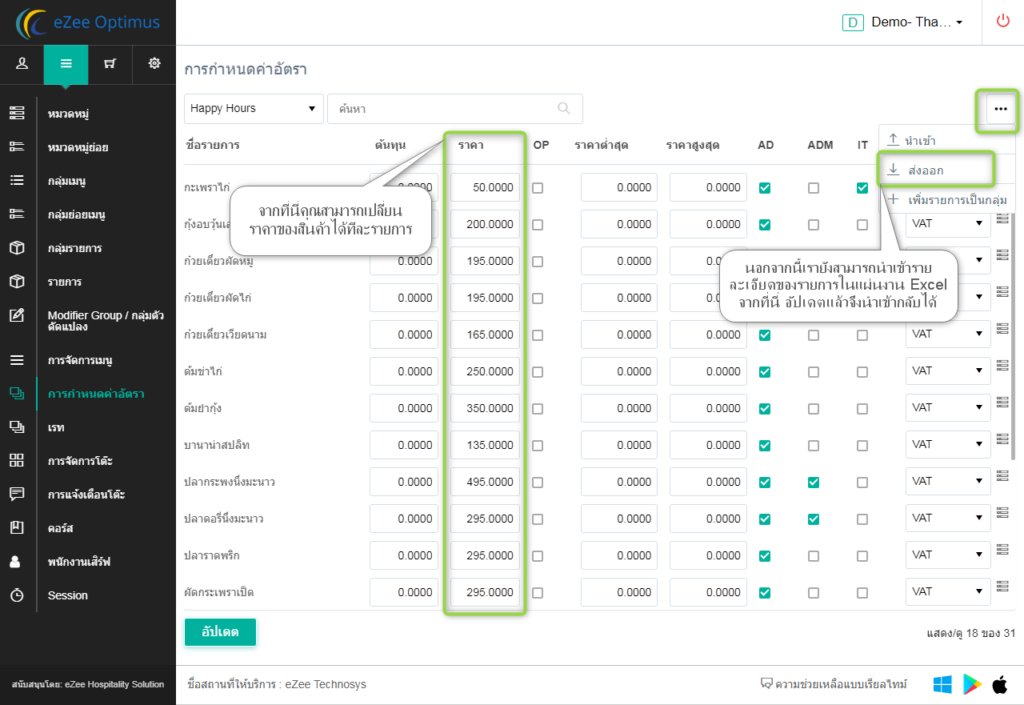The width and height of the screenshot is (1024, 705).
Task: Sort by ราคา column header
Action: click(x=470, y=145)
